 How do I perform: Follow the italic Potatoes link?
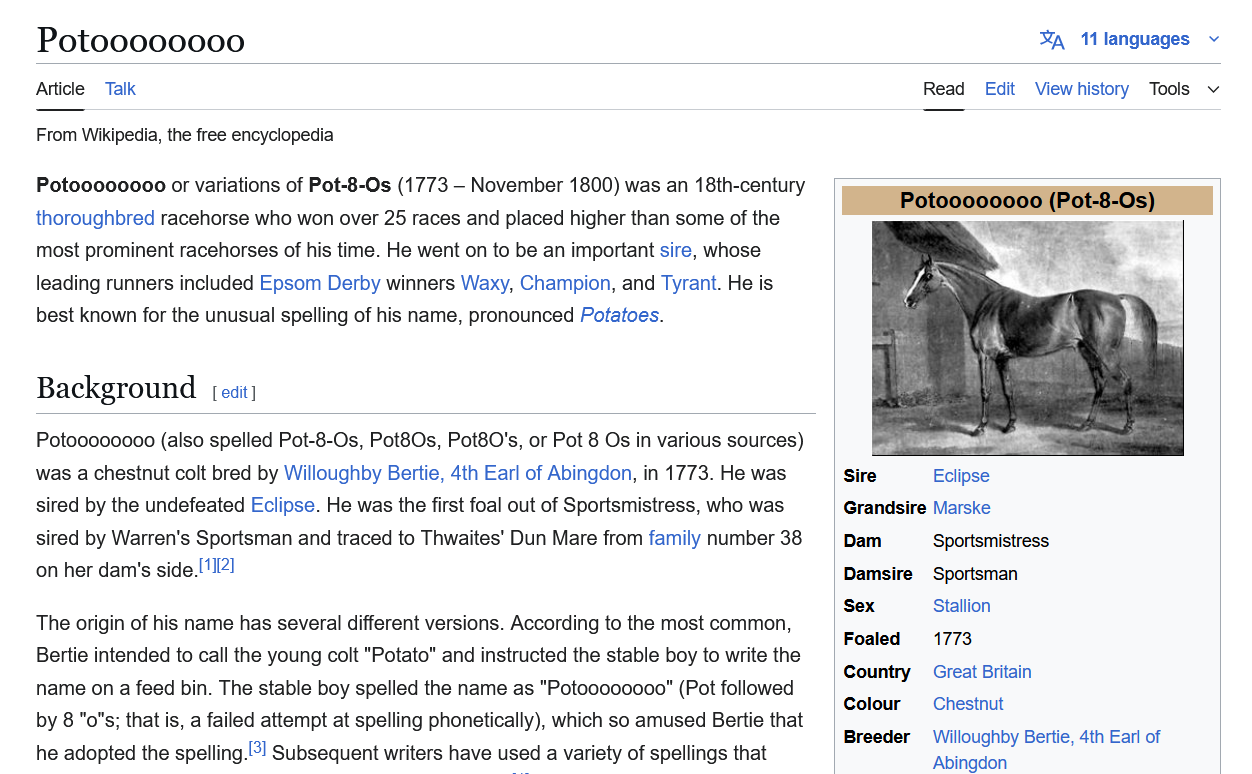click(620, 315)
